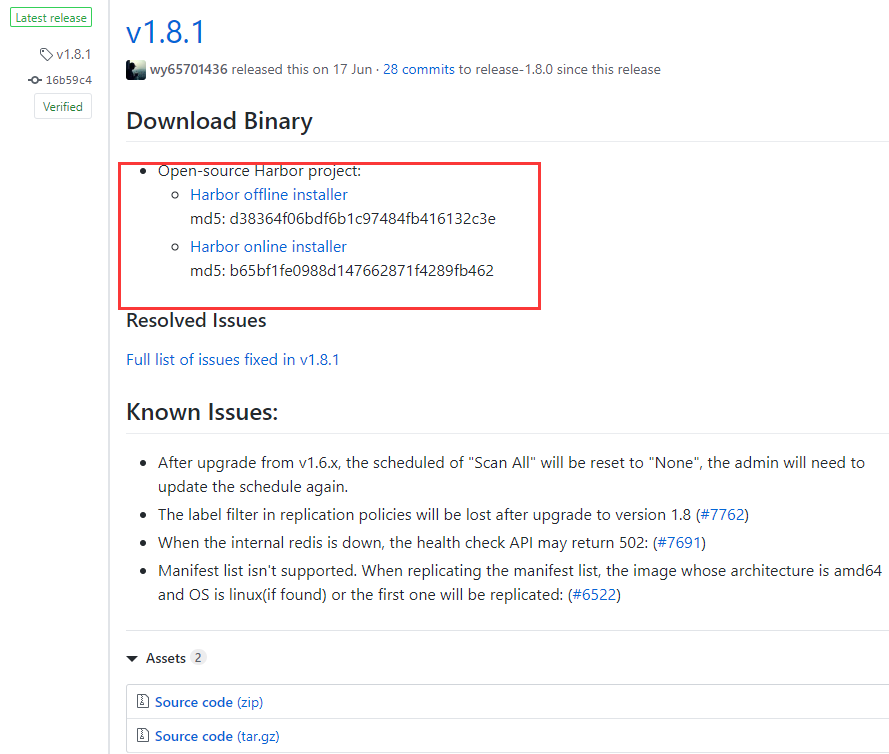Open issue #7691 link
Viewport: 889px width, 754px height.
679,543
